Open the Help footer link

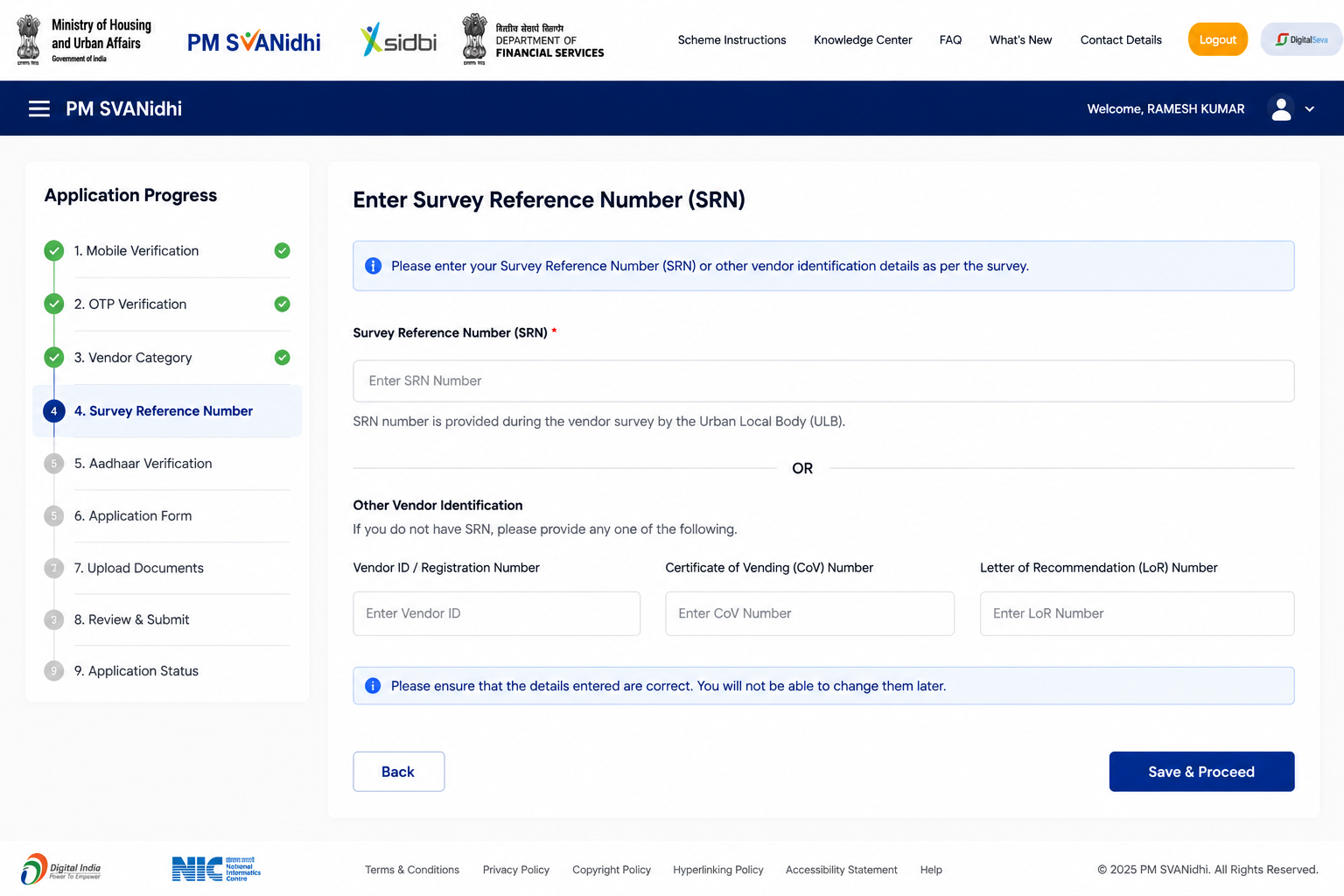(x=931, y=870)
